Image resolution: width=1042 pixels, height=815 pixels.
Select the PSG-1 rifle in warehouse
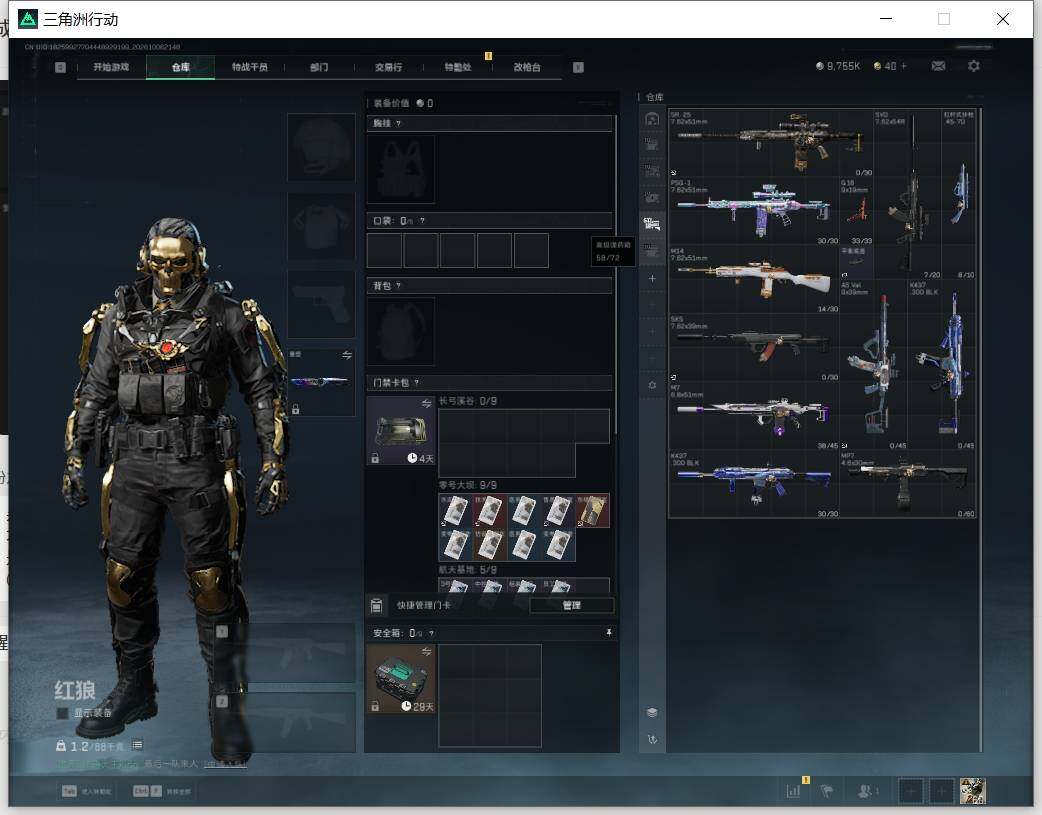click(x=754, y=211)
